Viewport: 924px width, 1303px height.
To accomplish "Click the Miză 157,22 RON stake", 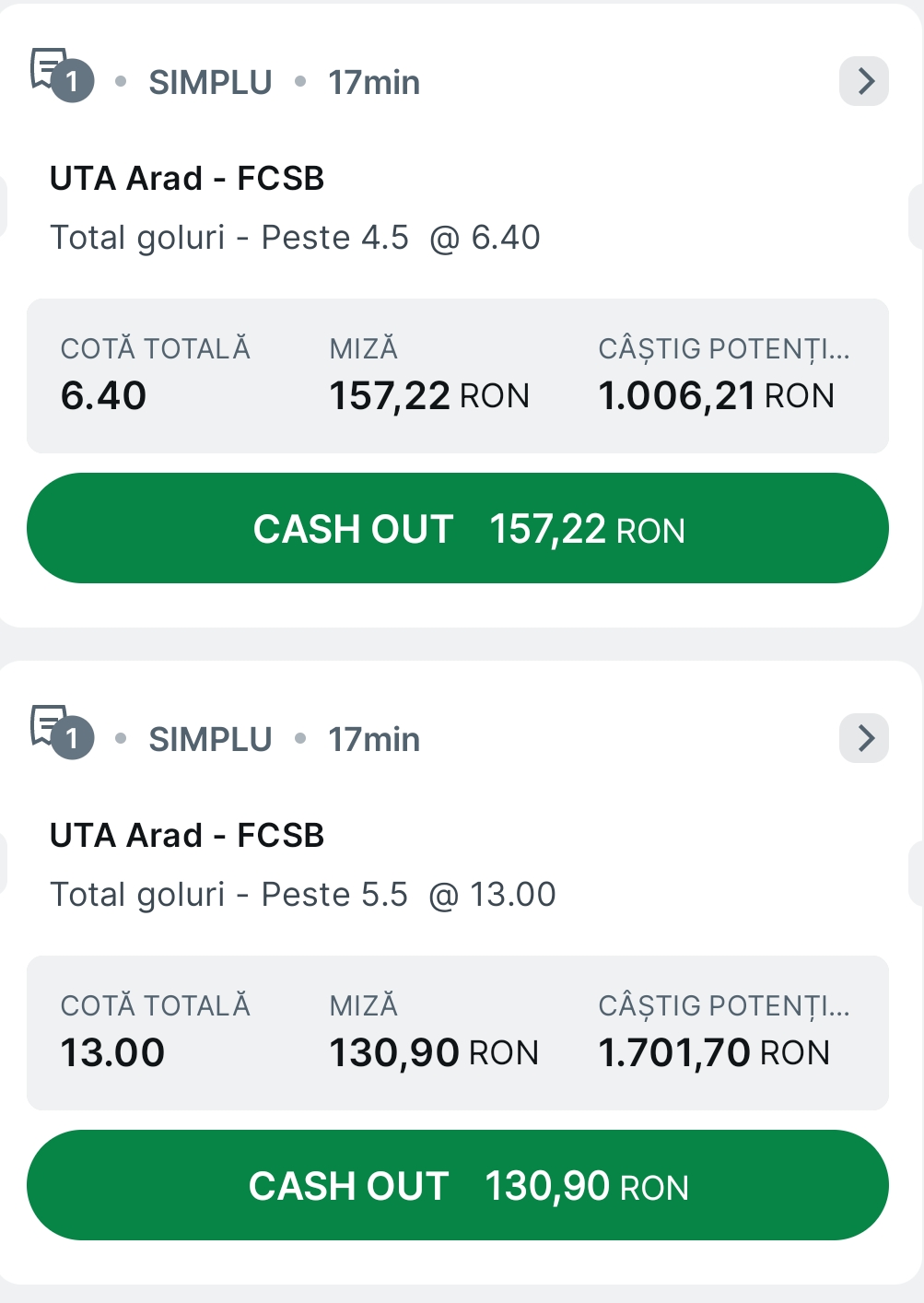I will coord(429,396).
